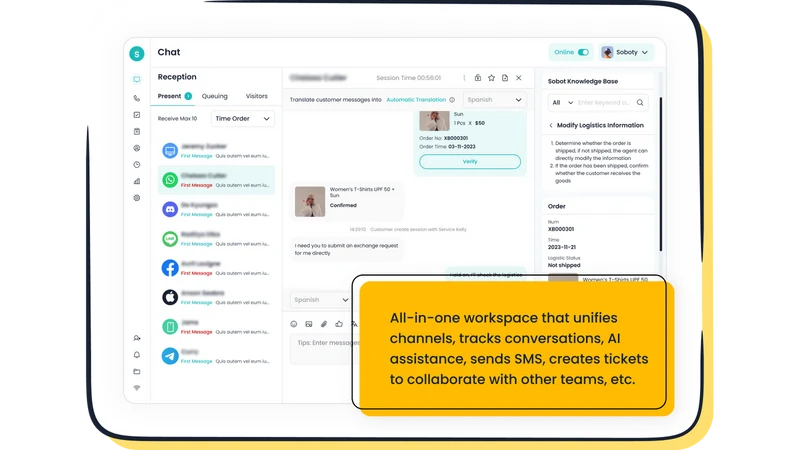Switch to the Visitors tab
The image size is (800, 450).
257,96
